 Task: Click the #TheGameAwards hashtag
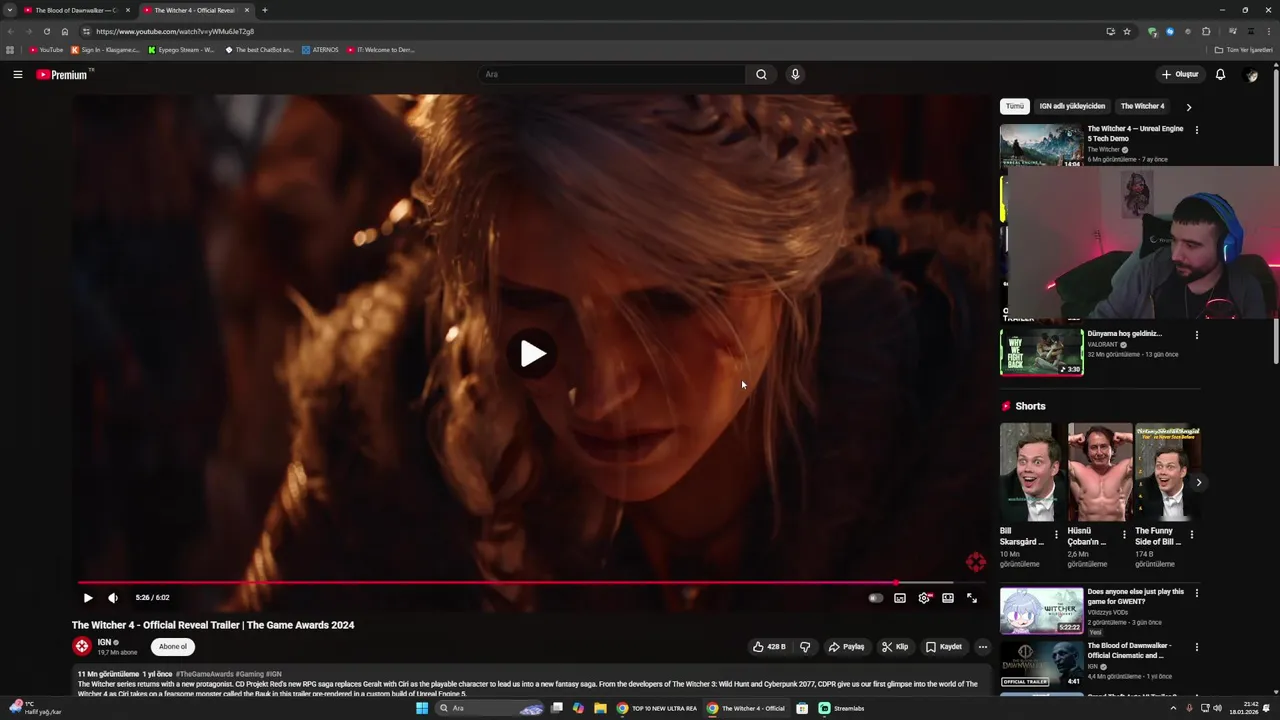tap(205, 674)
